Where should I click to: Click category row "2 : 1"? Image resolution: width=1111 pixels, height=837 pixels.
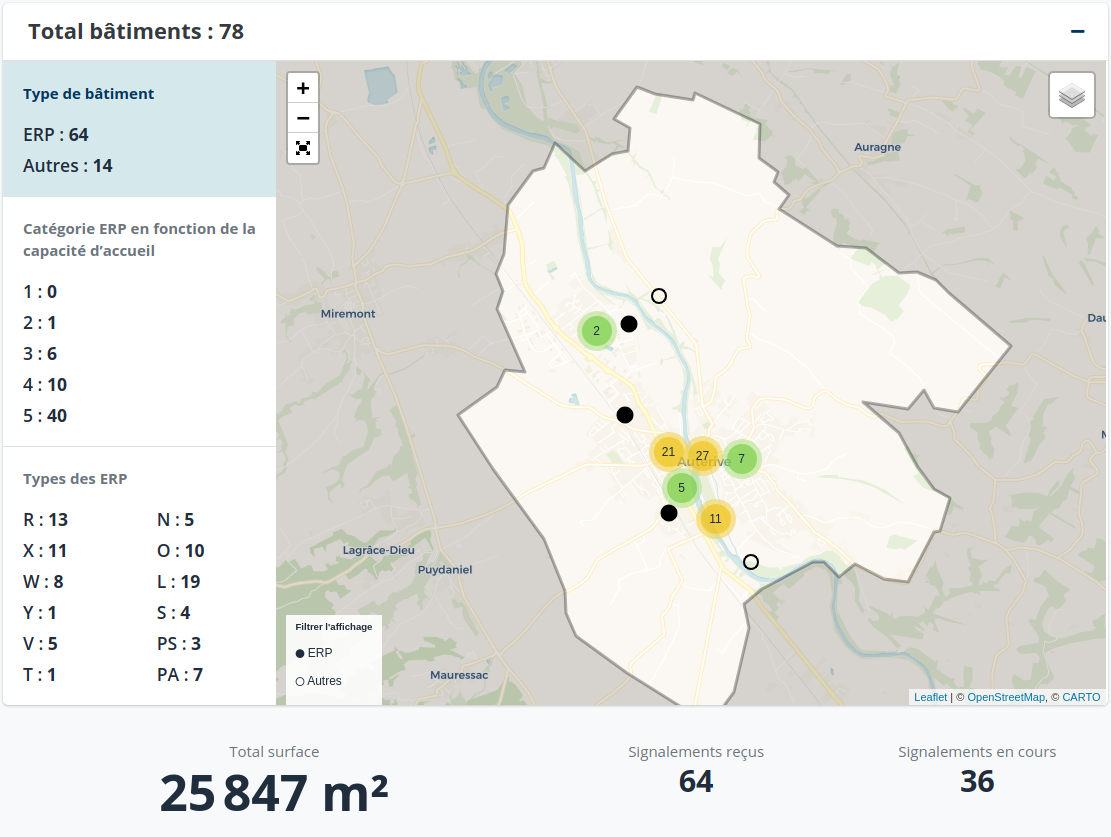(40, 322)
